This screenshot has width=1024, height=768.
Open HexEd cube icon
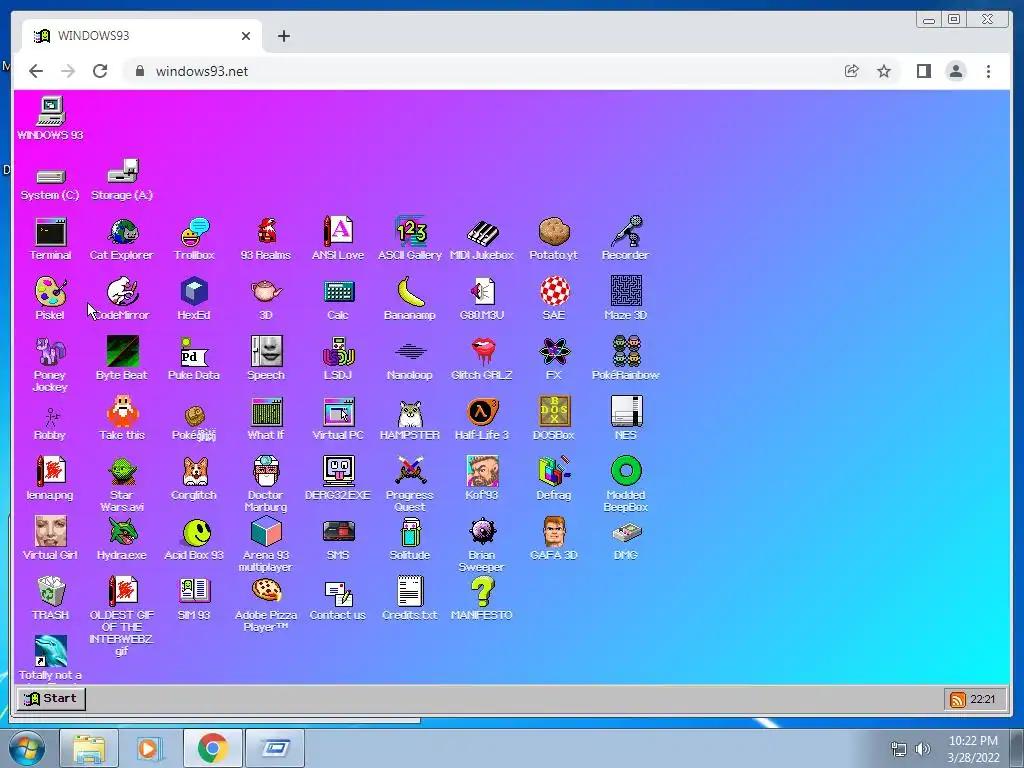194,298
